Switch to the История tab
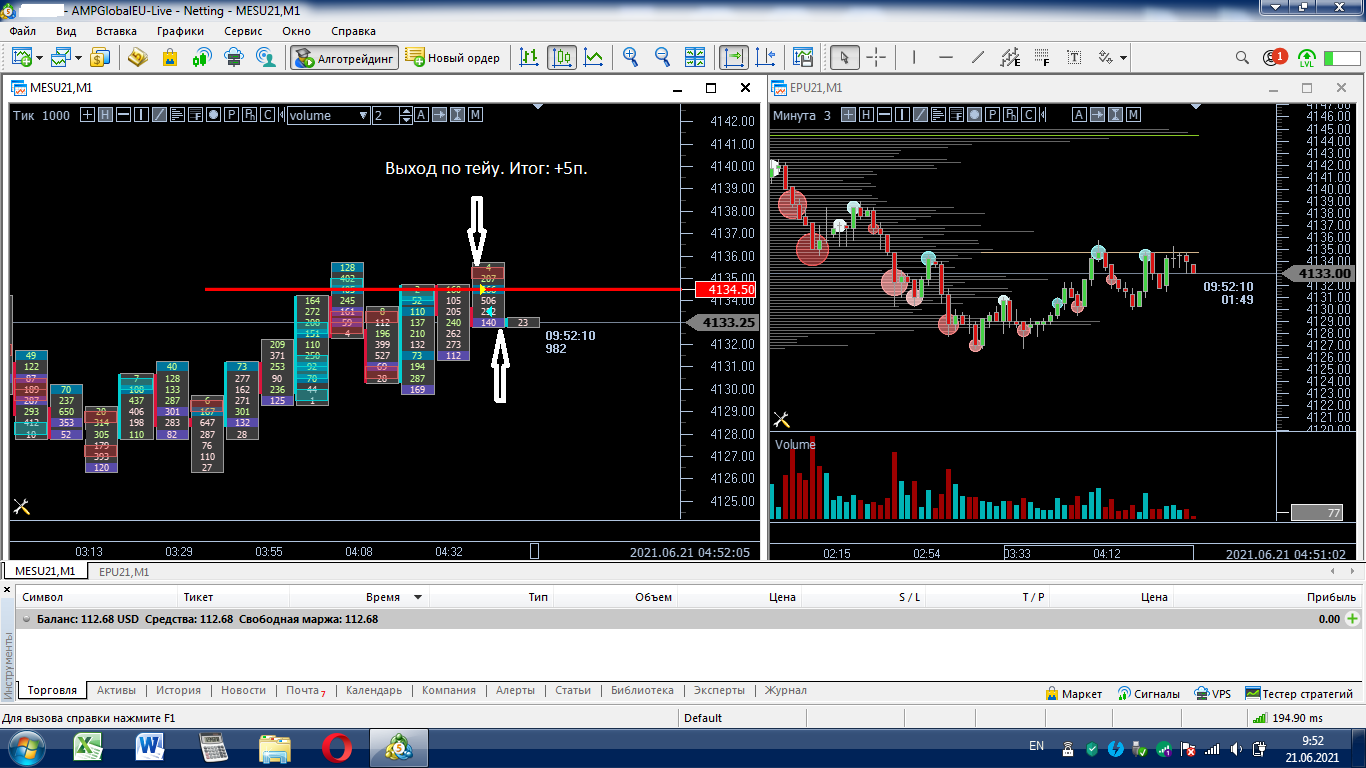The image size is (1366, 768). point(178,690)
